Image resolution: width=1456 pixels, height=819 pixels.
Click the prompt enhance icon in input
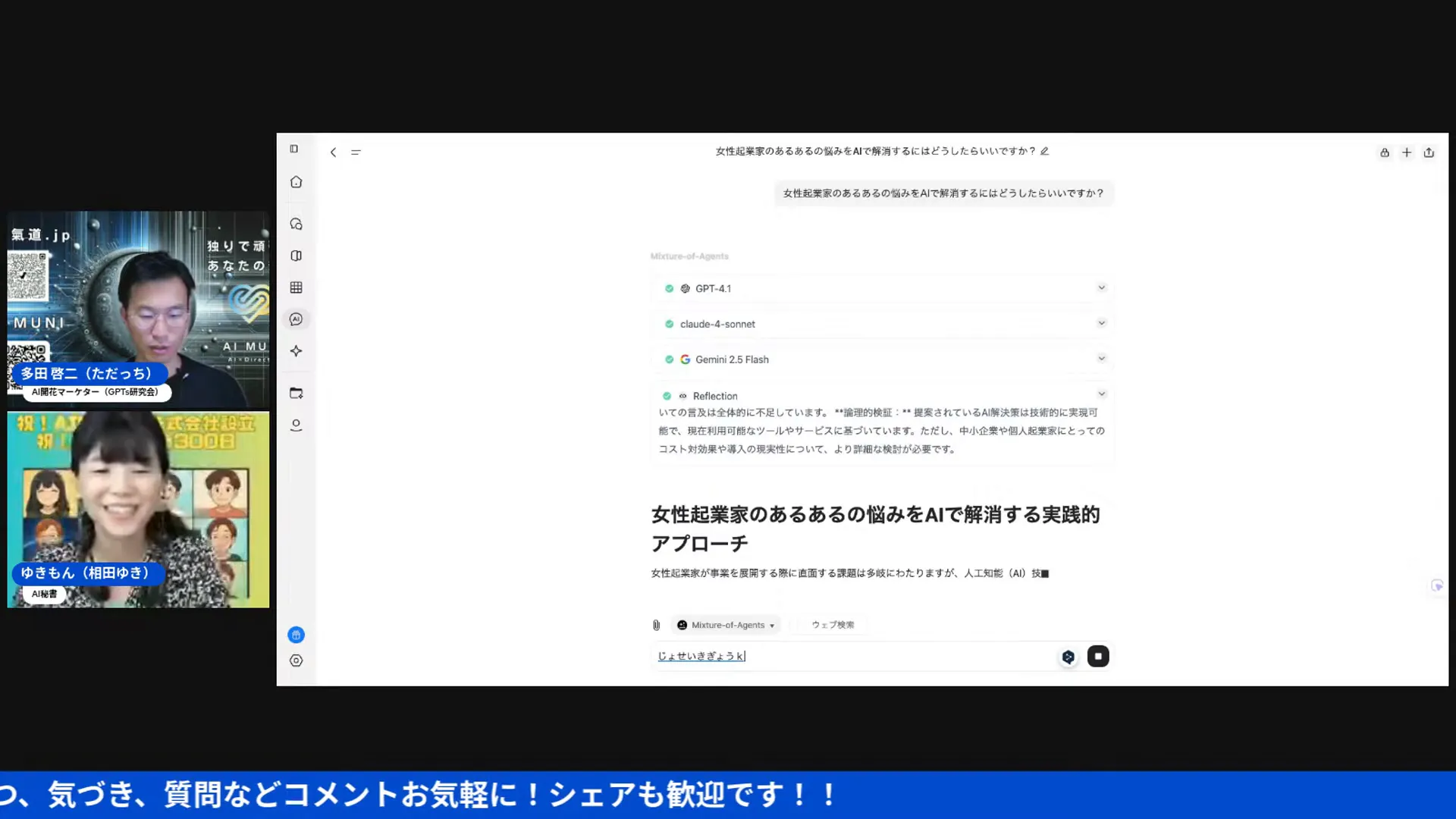[1068, 657]
